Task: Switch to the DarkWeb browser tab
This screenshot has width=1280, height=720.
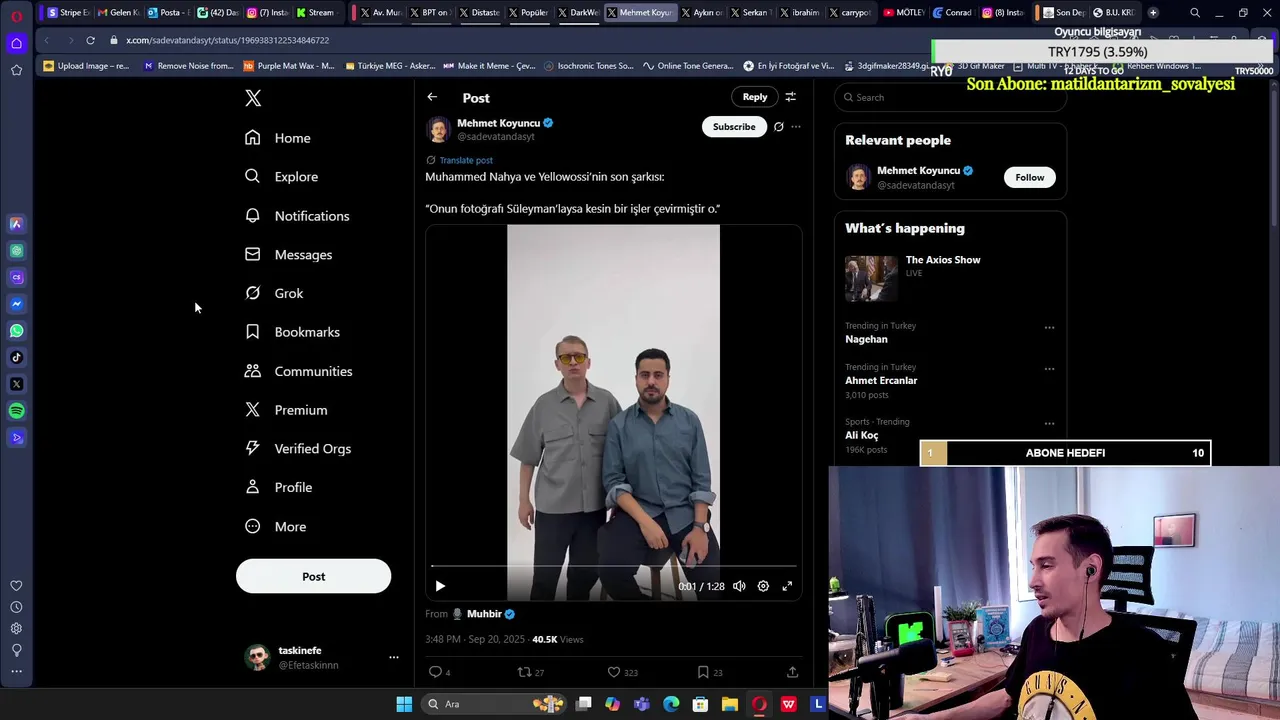Action: coord(578,13)
